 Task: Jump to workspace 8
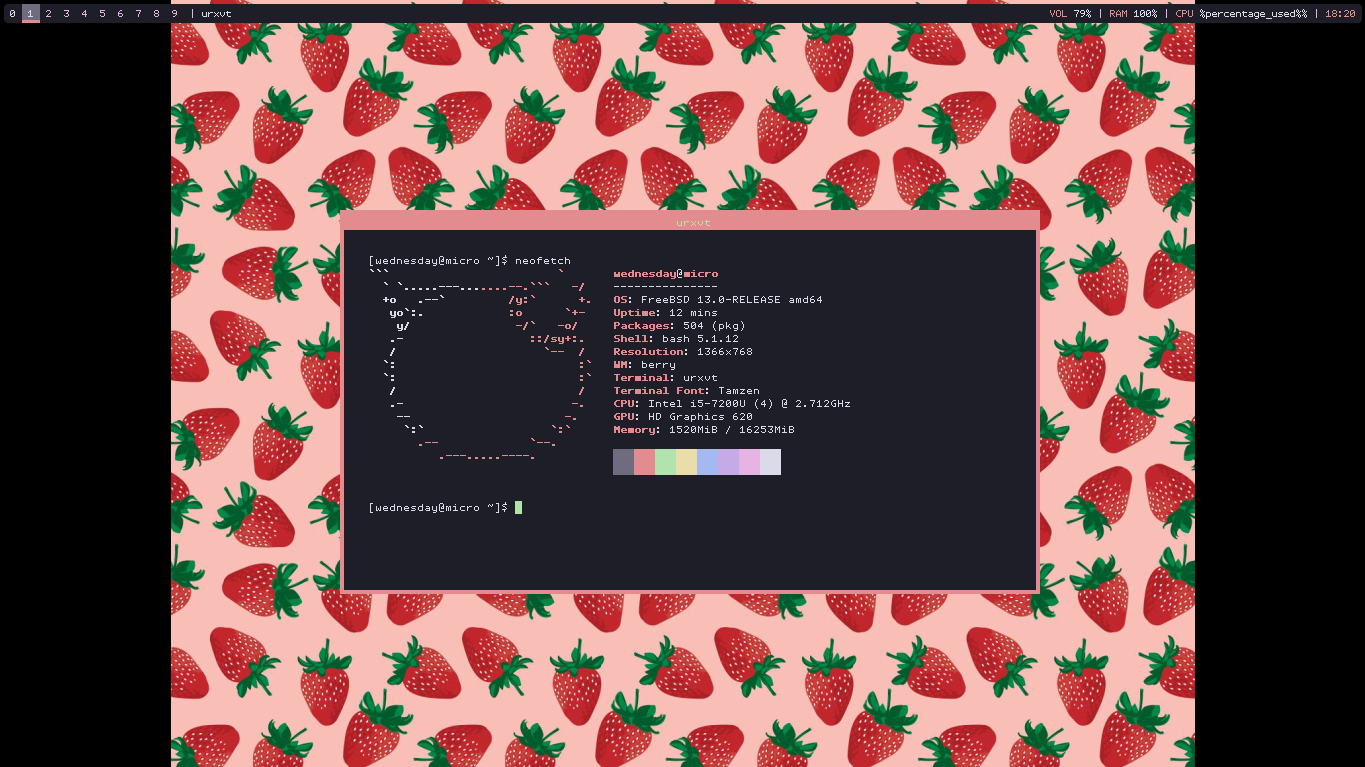coord(156,14)
